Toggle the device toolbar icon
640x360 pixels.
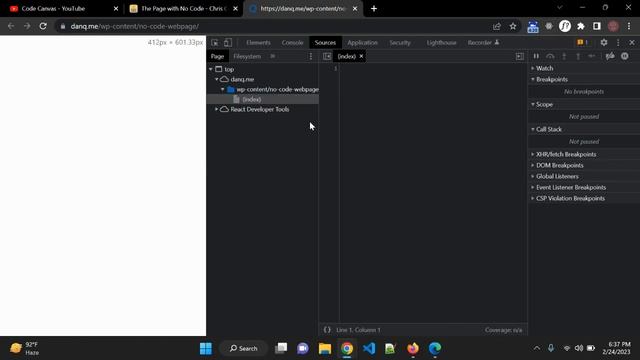(x=228, y=42)
